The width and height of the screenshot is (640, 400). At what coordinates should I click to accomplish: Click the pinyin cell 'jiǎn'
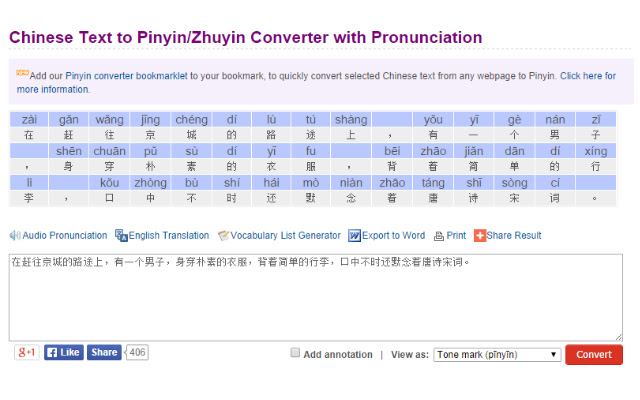pos(473,151)
